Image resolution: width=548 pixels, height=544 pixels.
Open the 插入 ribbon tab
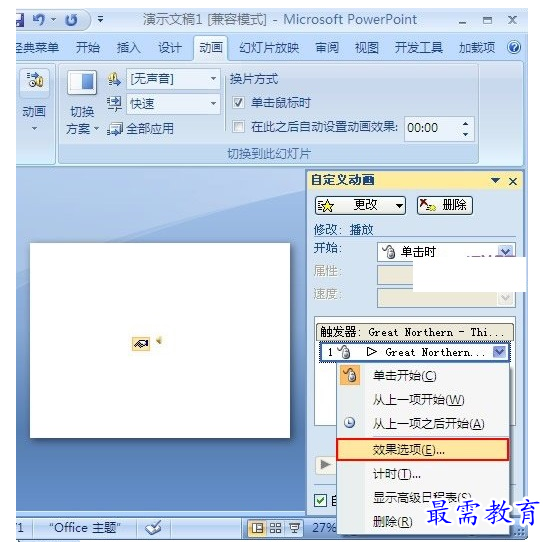click(128, 47)
